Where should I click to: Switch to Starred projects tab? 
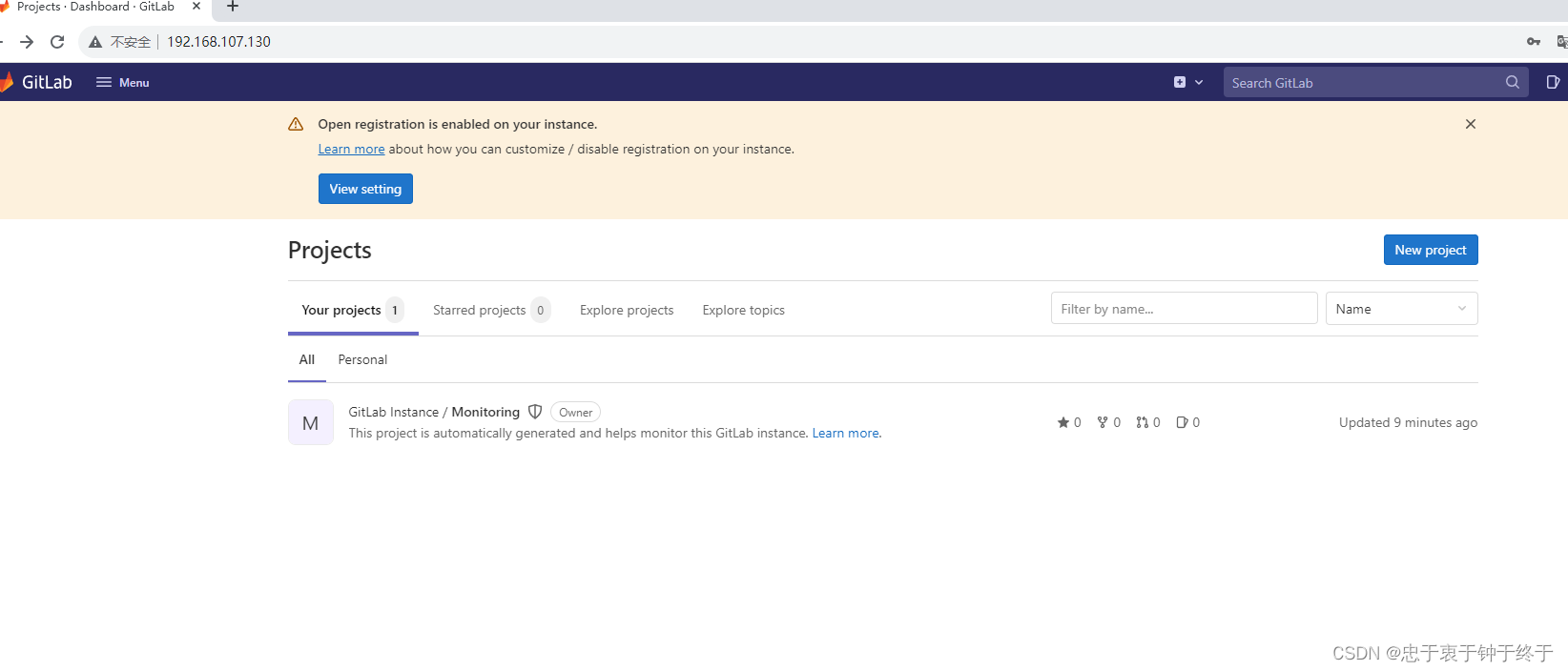491,310
